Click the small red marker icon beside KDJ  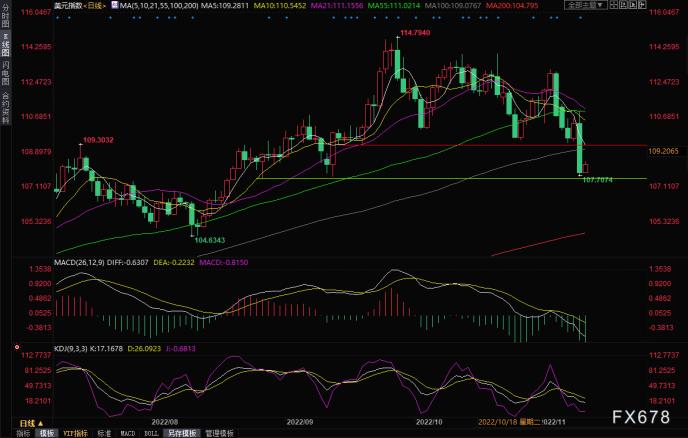click(17, 347)
